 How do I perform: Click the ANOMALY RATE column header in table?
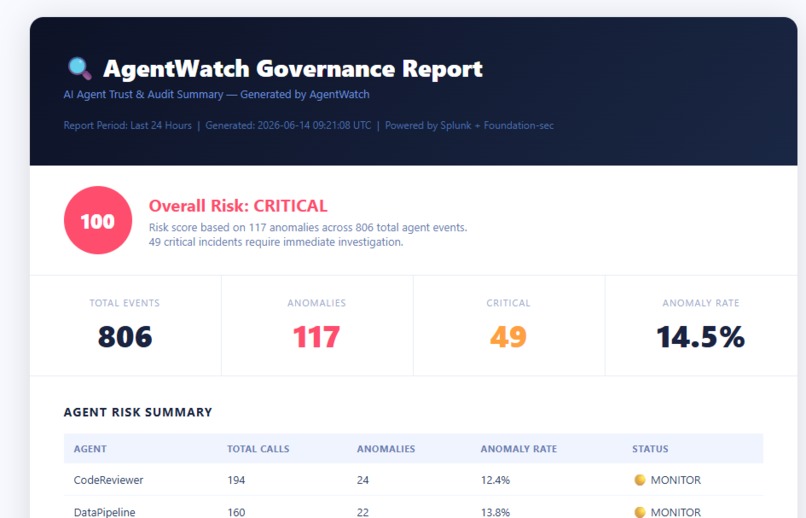click(519, 449)
